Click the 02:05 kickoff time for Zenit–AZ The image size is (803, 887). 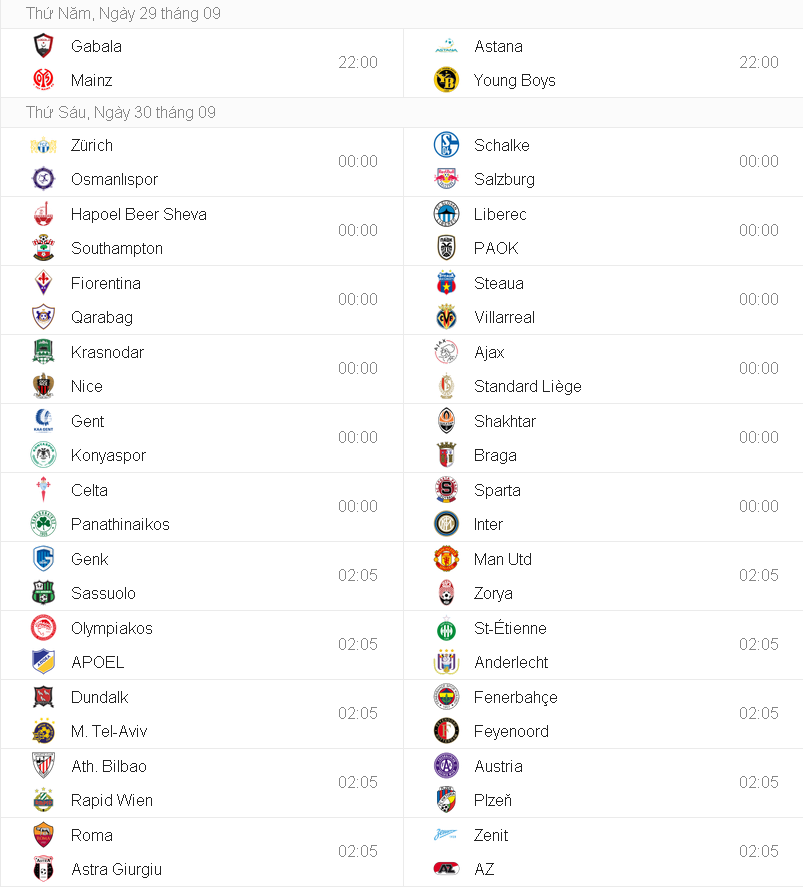(759, 851)
